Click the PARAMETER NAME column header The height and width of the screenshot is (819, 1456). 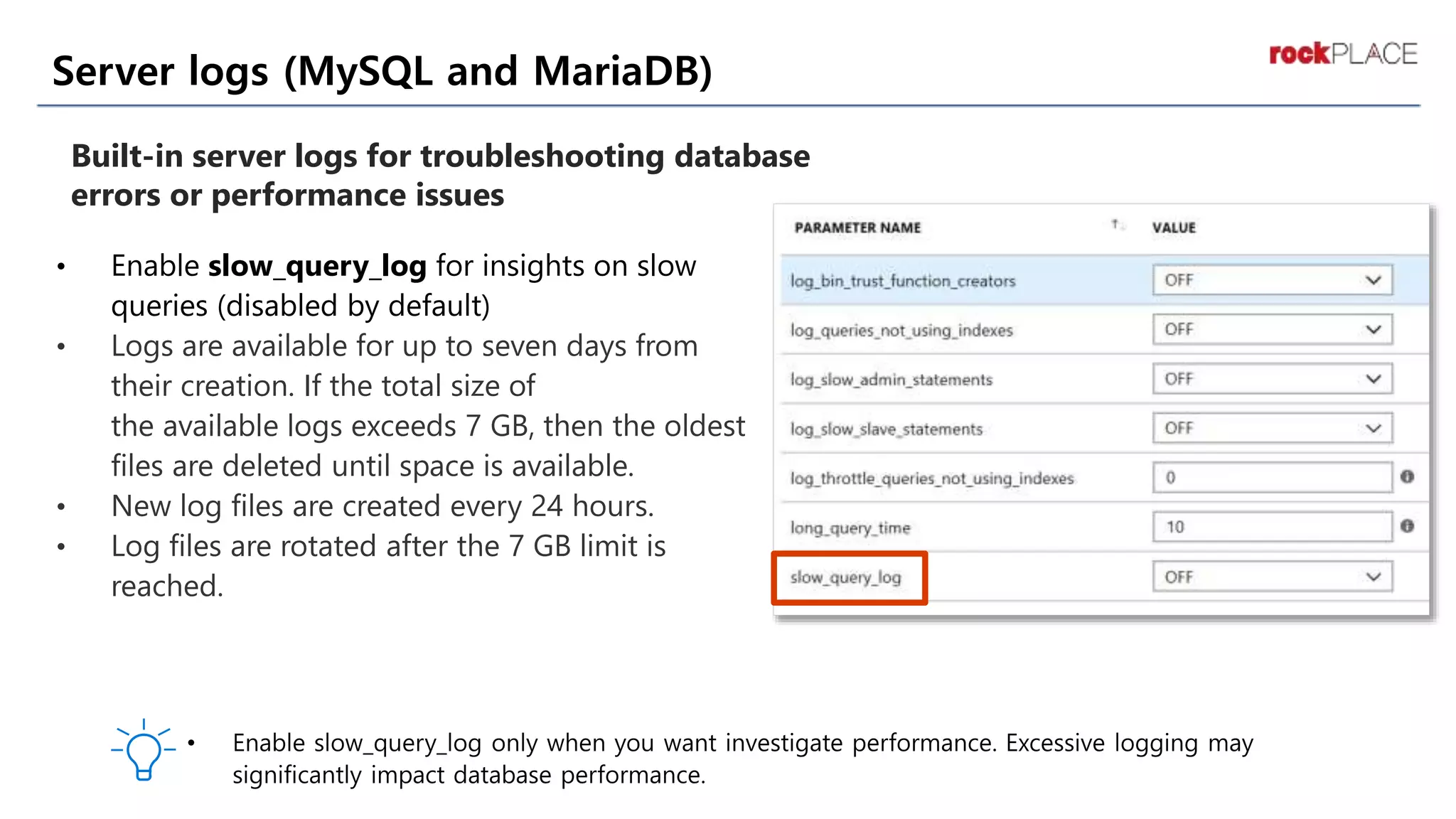pos(857,227)
